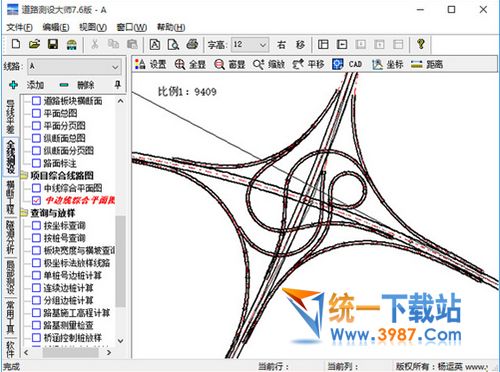Viewport: 500px width, 372px height.
Task: Switch to the 隧道分析 side tab
Action: pyautogui.click(x=10, y=238)
